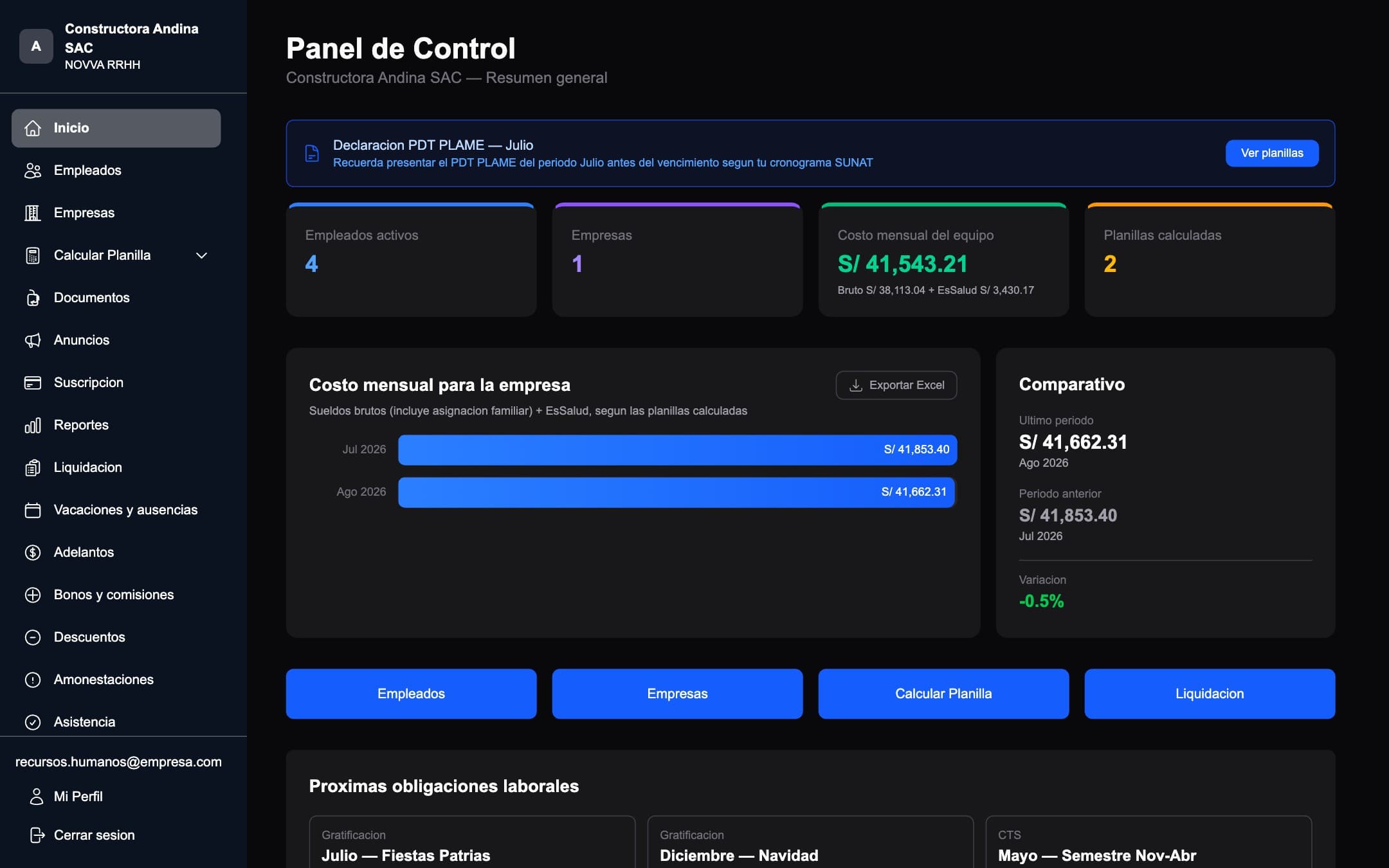Image resolution: width=1389 pixels, height=868 pixels.
Task: Click the Documentos file icon
Action: point(33,298)
